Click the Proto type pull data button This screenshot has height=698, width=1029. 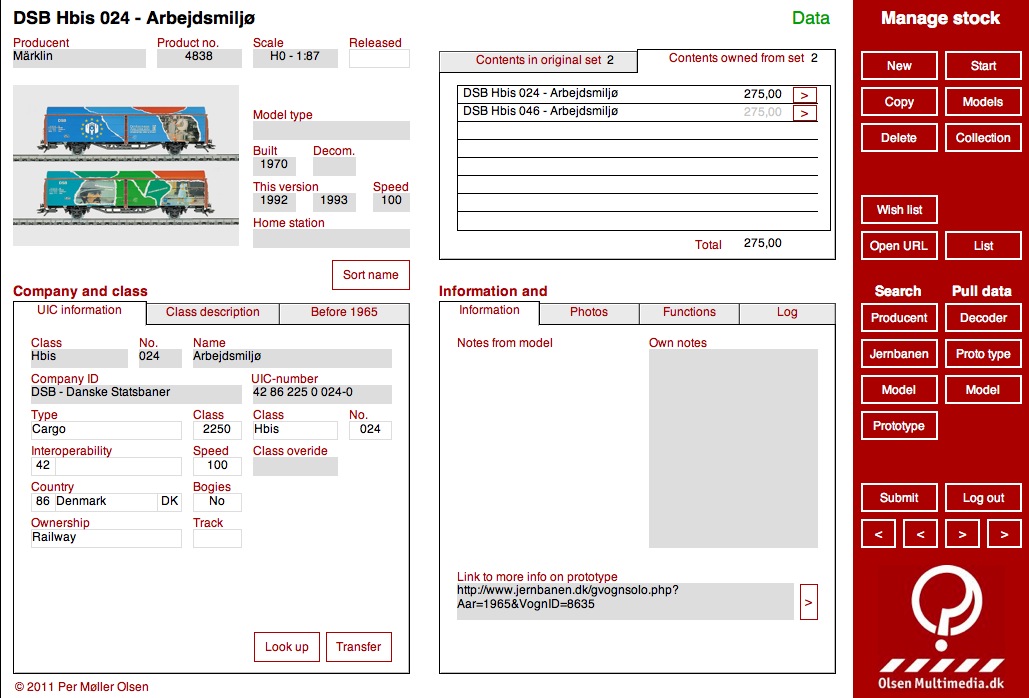tap(983, 354)
